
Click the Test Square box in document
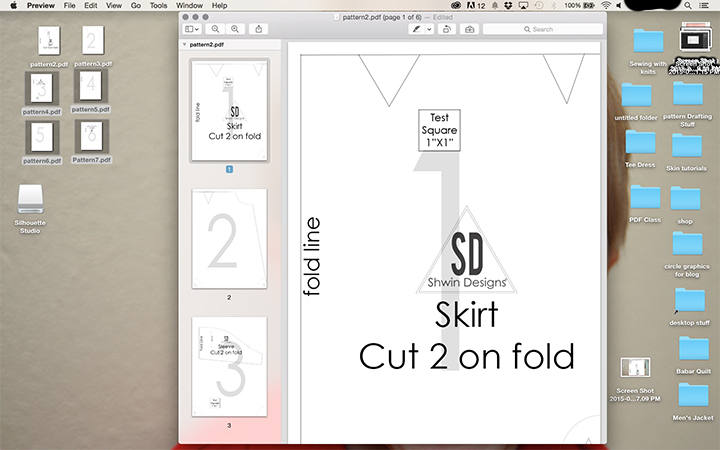coord(439,130)
